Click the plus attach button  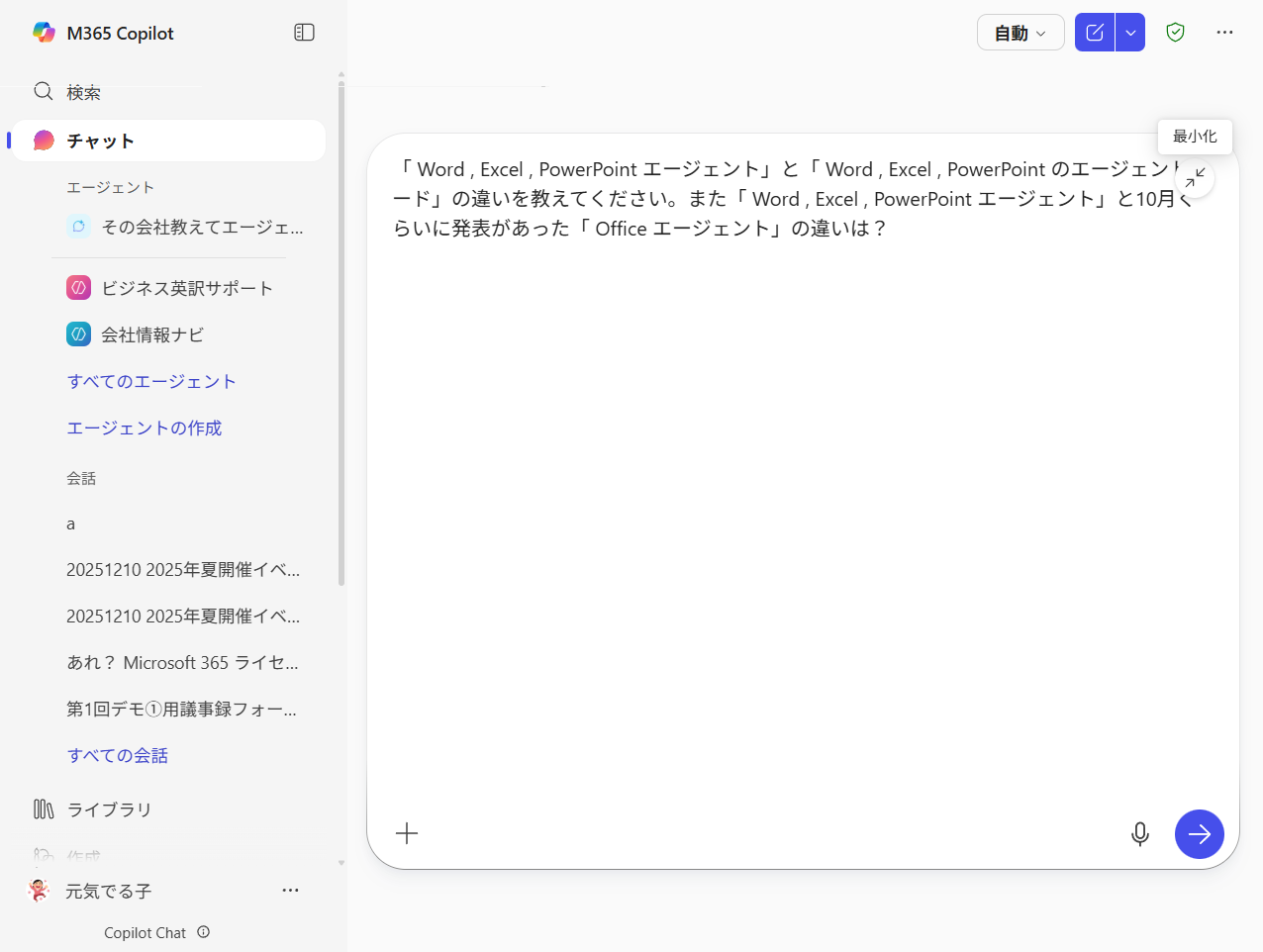click(x=407, y=833)
